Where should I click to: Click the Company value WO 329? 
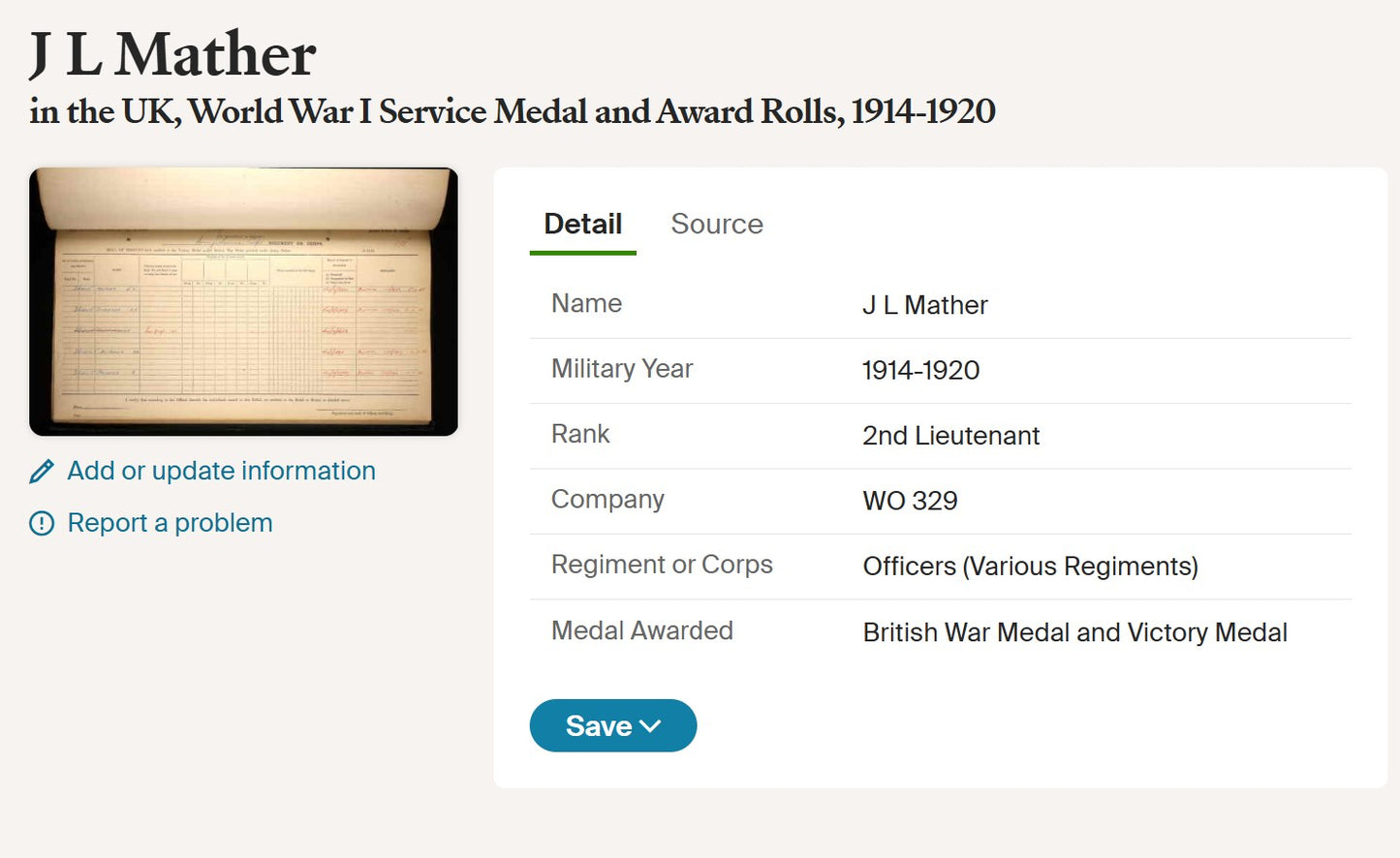(x=910, y=502)
